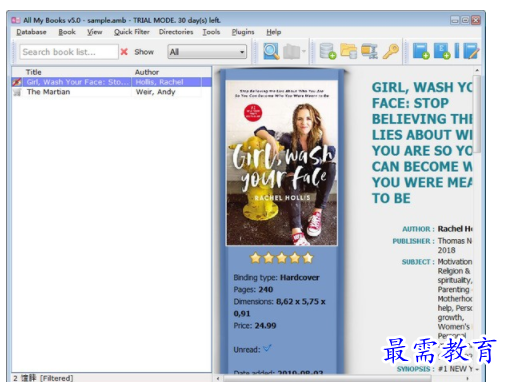This screenshot has height=382, width=505.
Task: Click the magnifier search book icon
Action: pos(271,51)
